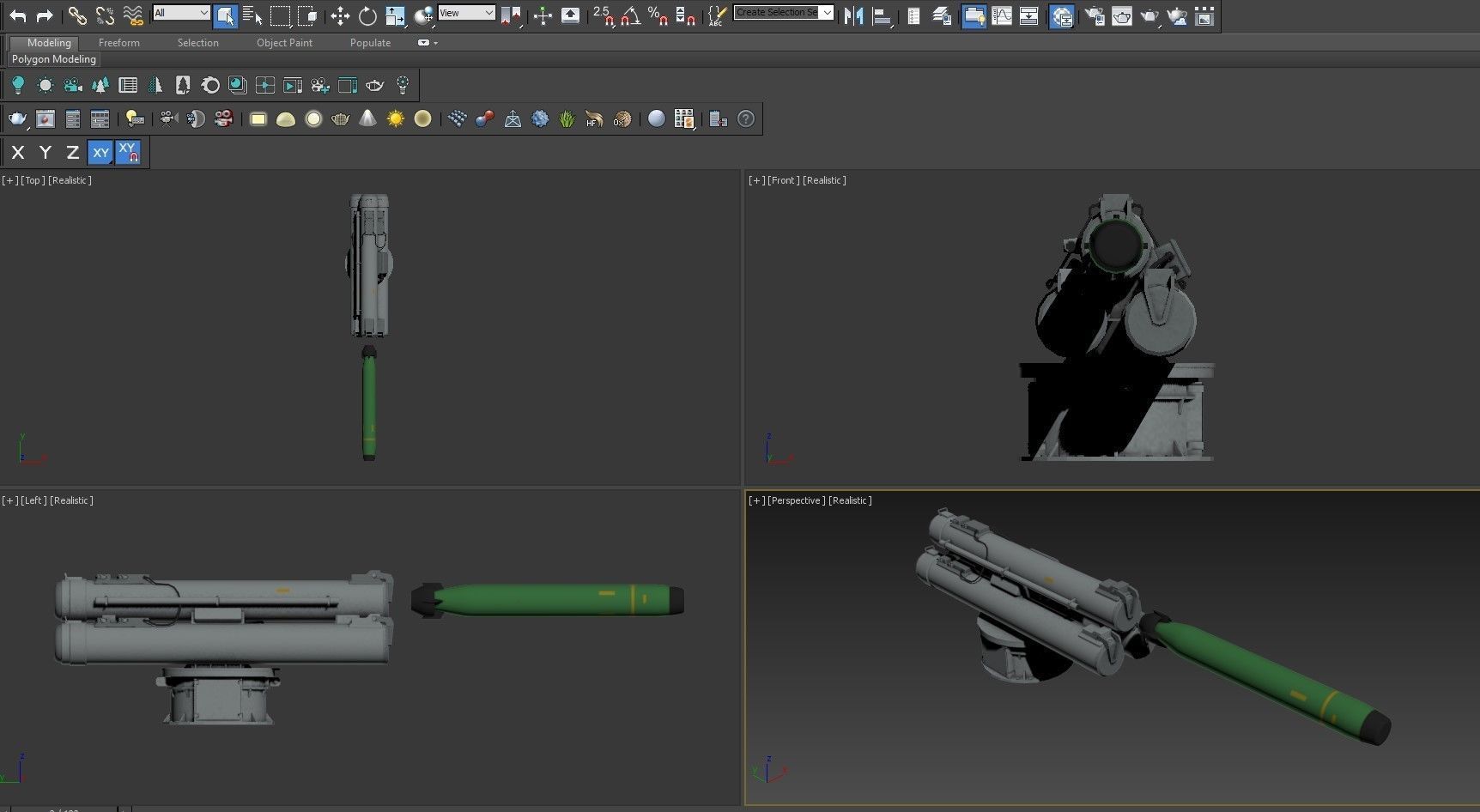Image resolution: width=1480 pixels, height=812 pixels.
Task: Restrict transform to the Z axis
Action: coord(73,153)
